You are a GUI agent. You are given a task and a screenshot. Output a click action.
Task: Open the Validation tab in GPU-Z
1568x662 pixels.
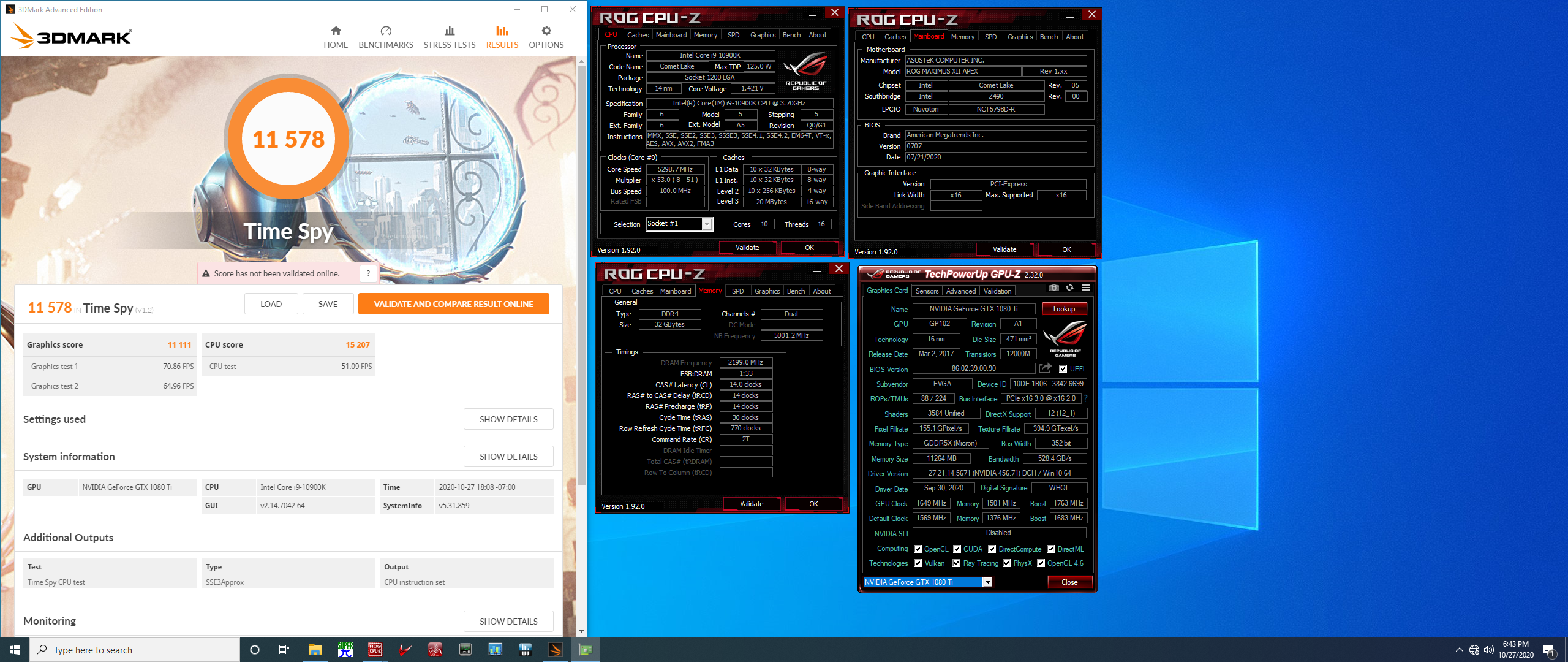(997, 291)
